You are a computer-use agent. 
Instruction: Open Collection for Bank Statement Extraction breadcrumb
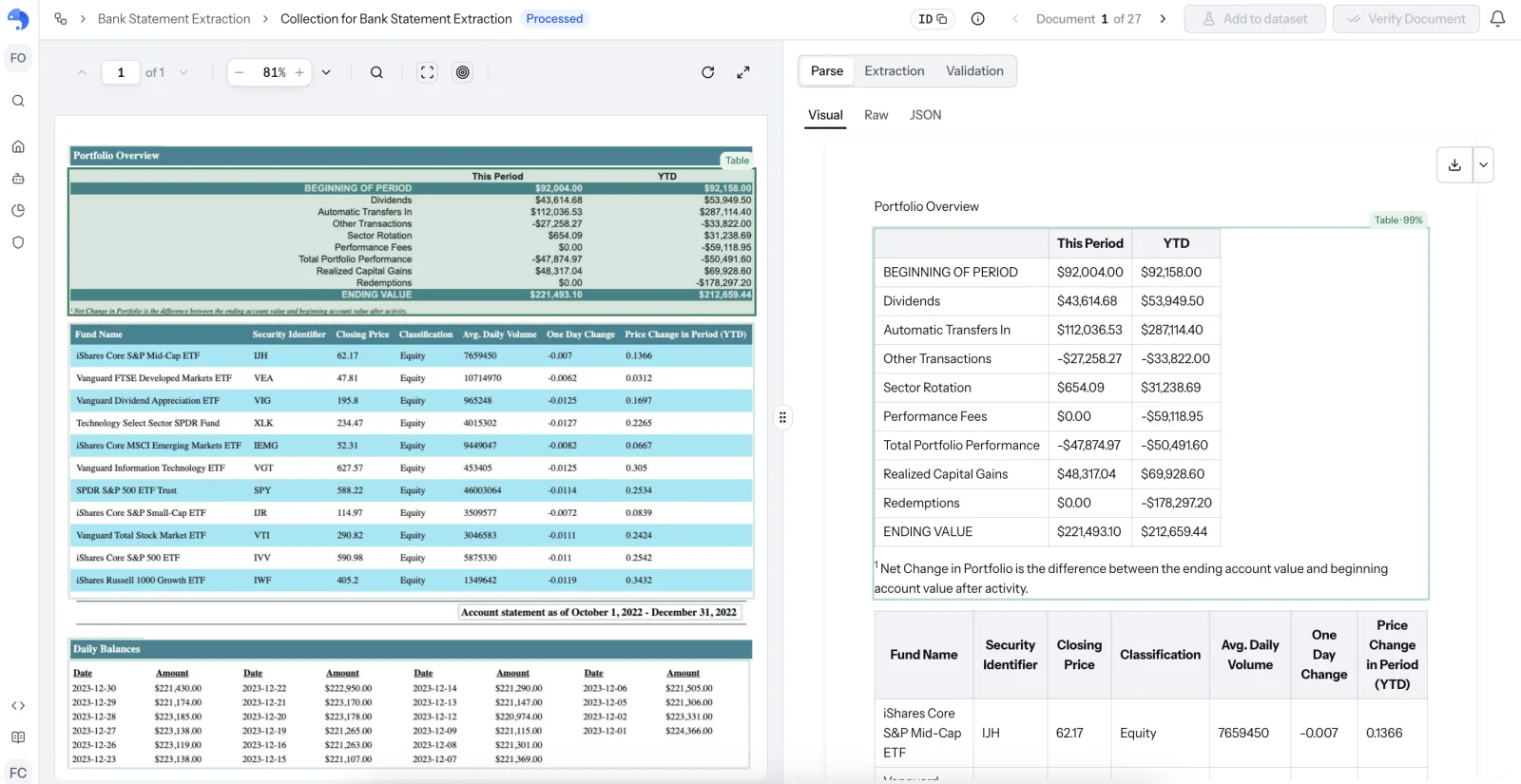pos(396,19)
